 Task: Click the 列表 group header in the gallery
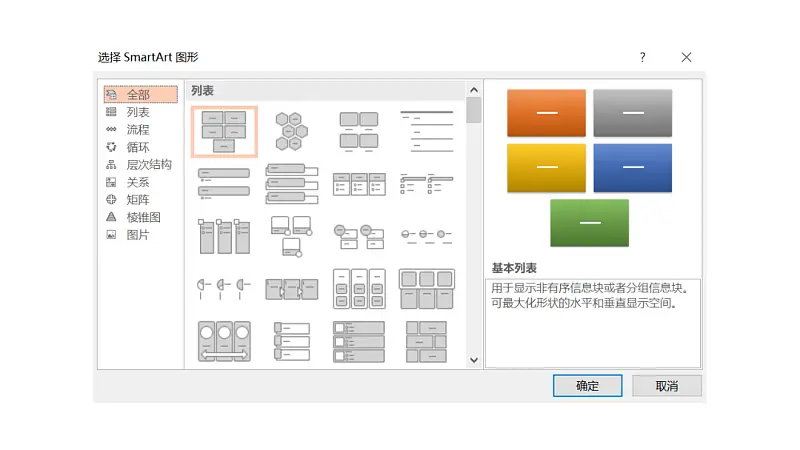point(203,91)
